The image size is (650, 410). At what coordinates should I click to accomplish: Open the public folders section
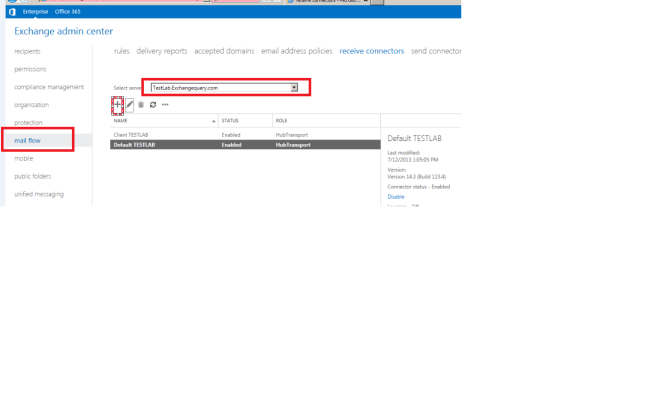33,176
